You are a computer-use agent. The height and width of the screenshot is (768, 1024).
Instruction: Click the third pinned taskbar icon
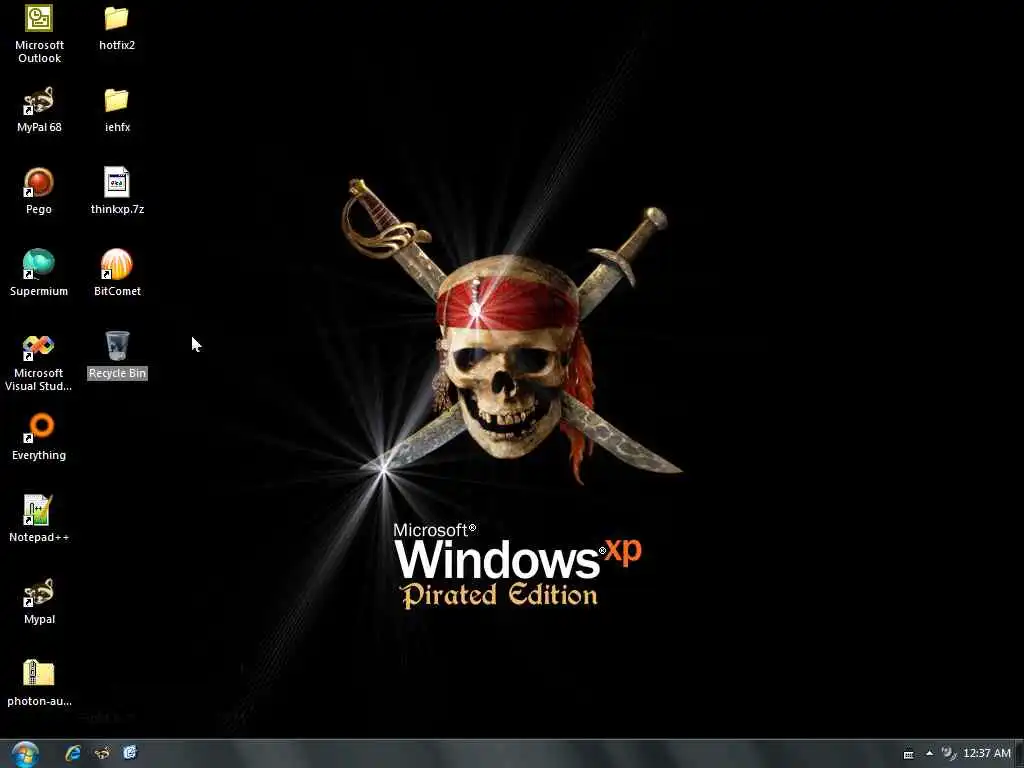(130, 753)
